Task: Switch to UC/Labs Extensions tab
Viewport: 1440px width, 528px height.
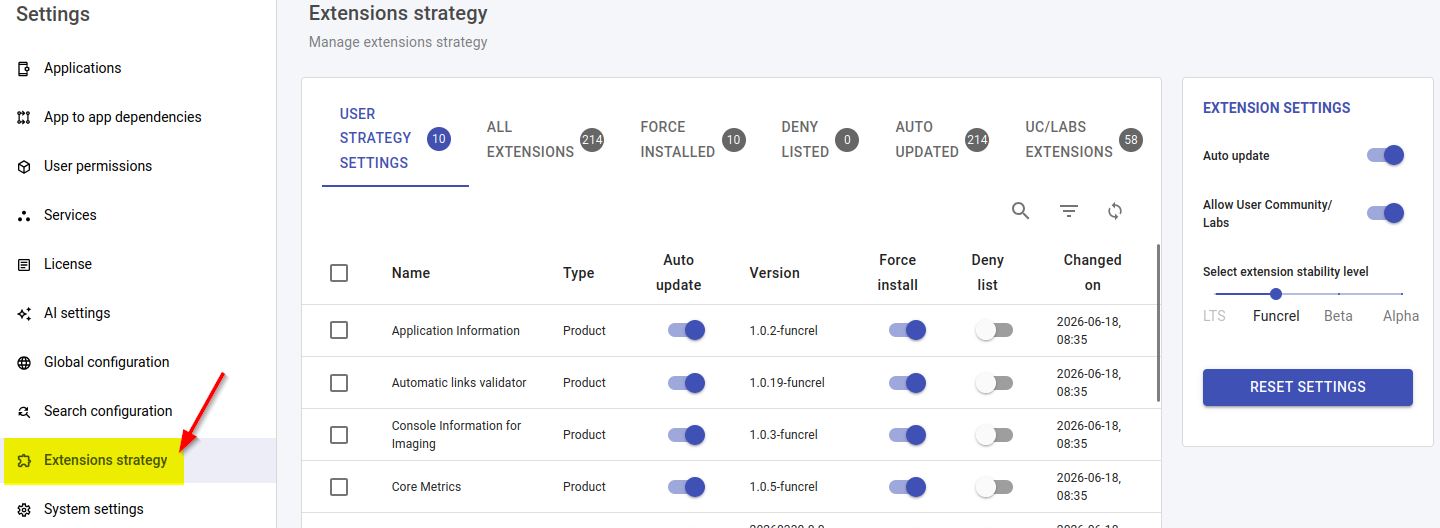Action: click(1084, 139)
